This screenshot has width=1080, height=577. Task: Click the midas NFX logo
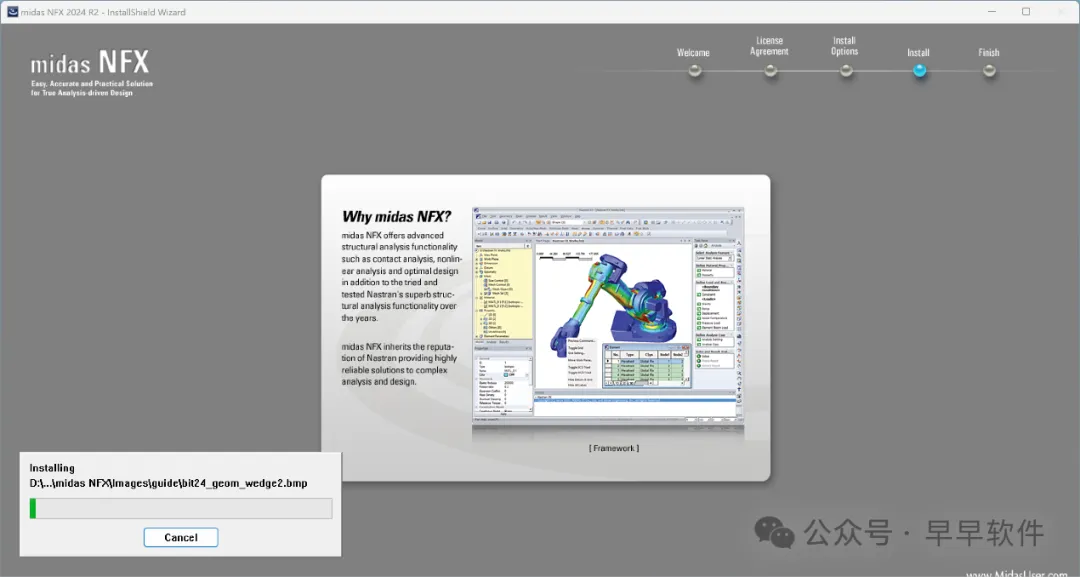pyautogui.click(x=90, y=63)
